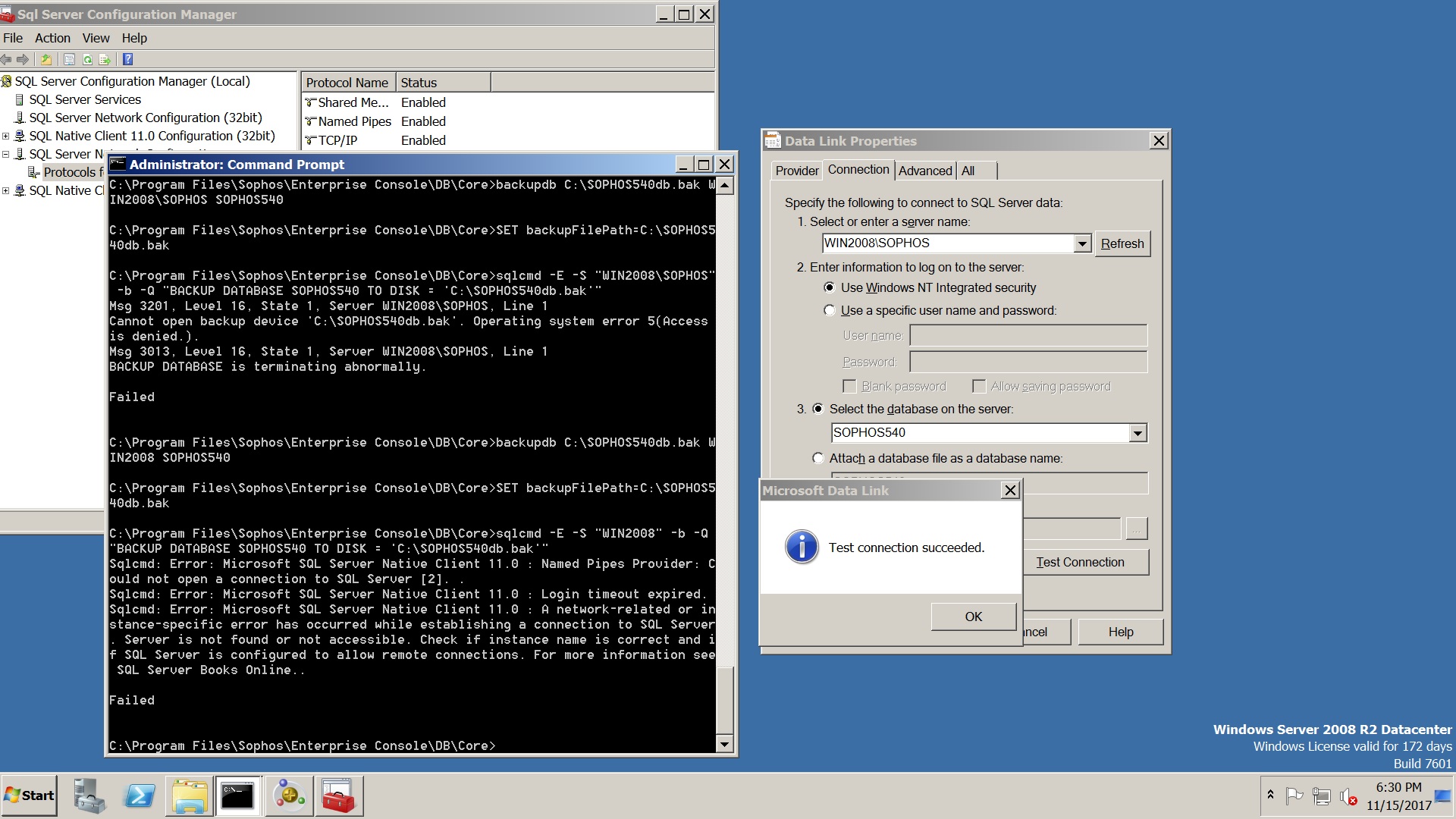Click the Command Prompt scroll down arrow
The height and width of the screenshot is (819, 1456).
pyautogui.click(x=724, y=745)
